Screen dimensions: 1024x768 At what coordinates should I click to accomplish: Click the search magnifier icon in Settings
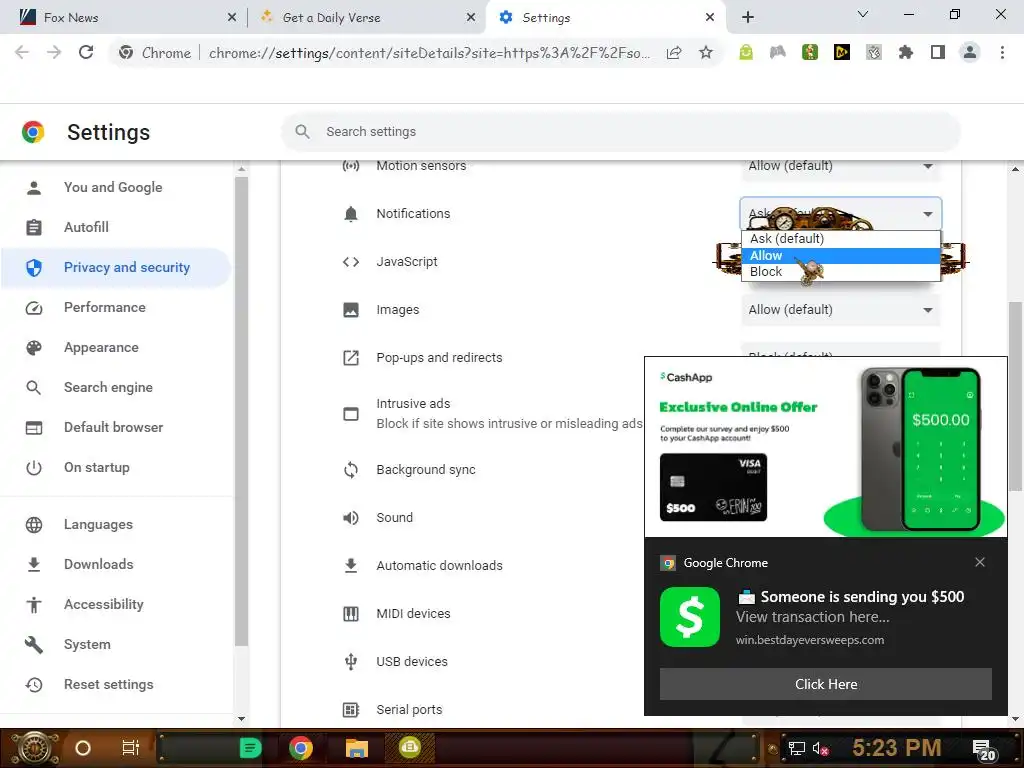302,132
